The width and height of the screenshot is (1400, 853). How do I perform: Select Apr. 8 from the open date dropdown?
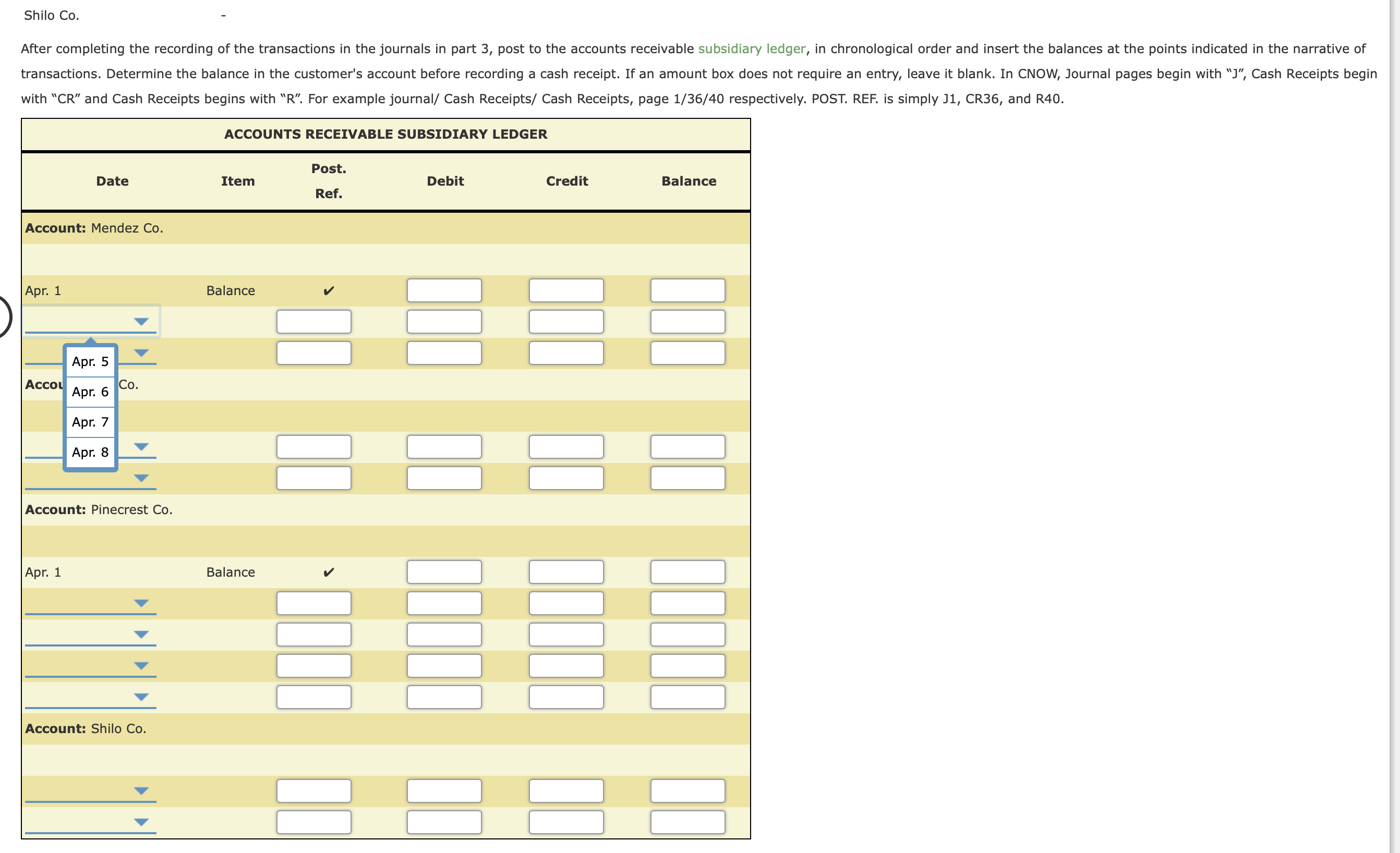point(90,452)
